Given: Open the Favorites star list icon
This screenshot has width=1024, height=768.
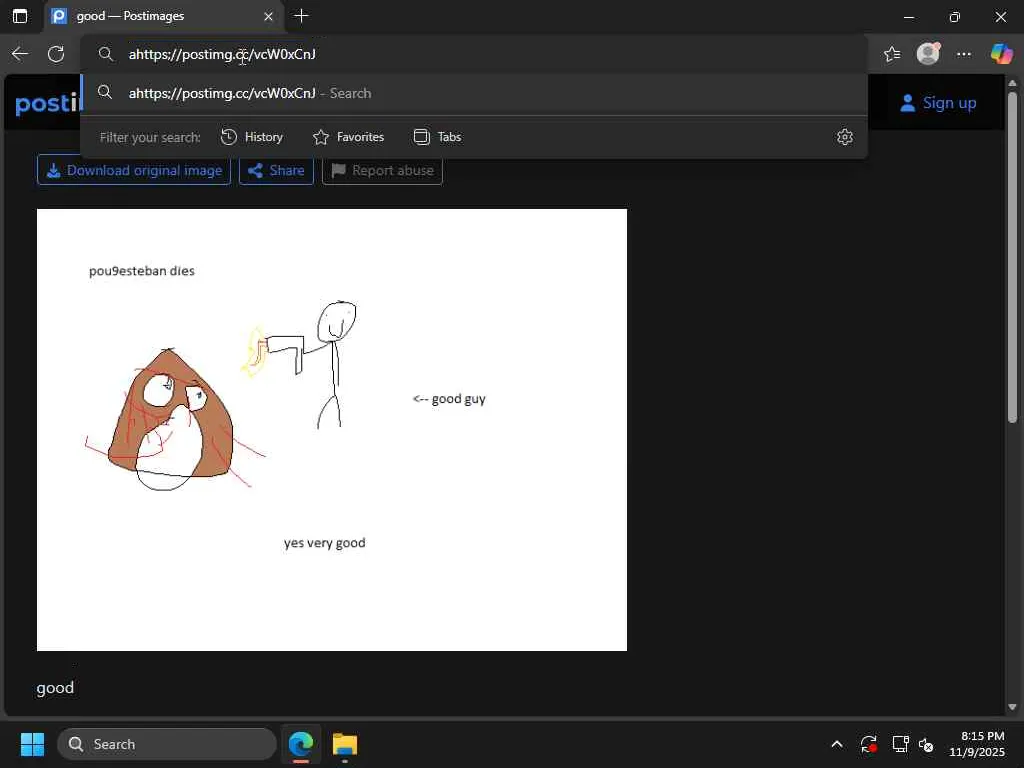Looking at the screenshot, I should 892,54.
